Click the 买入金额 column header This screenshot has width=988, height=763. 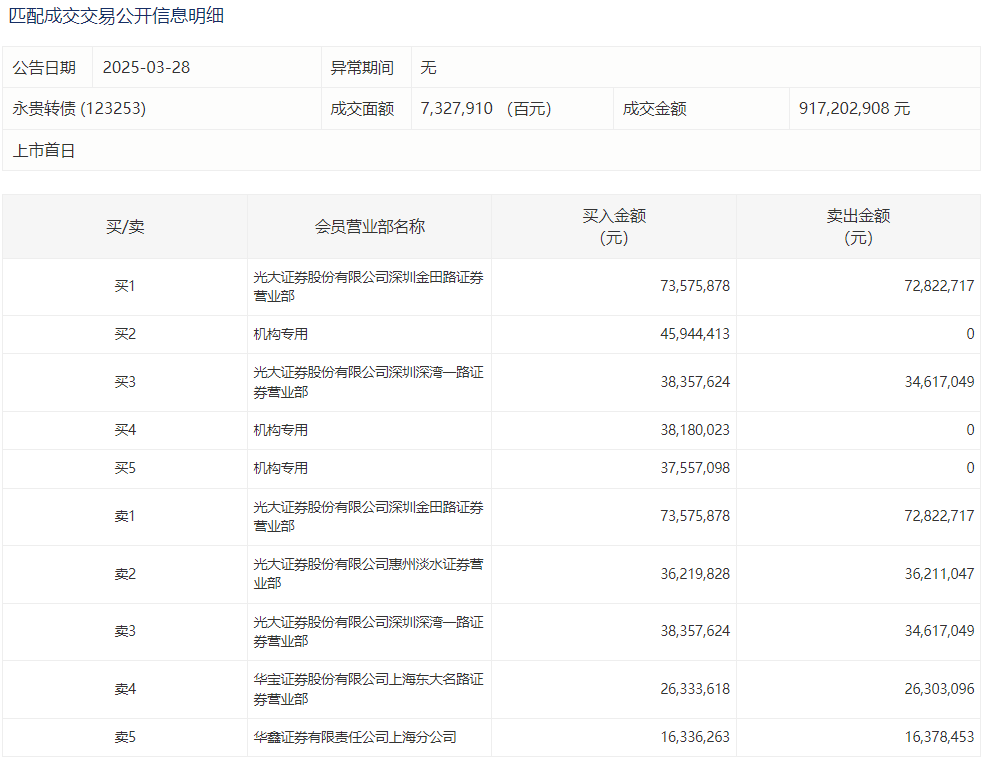pos(614,227)
